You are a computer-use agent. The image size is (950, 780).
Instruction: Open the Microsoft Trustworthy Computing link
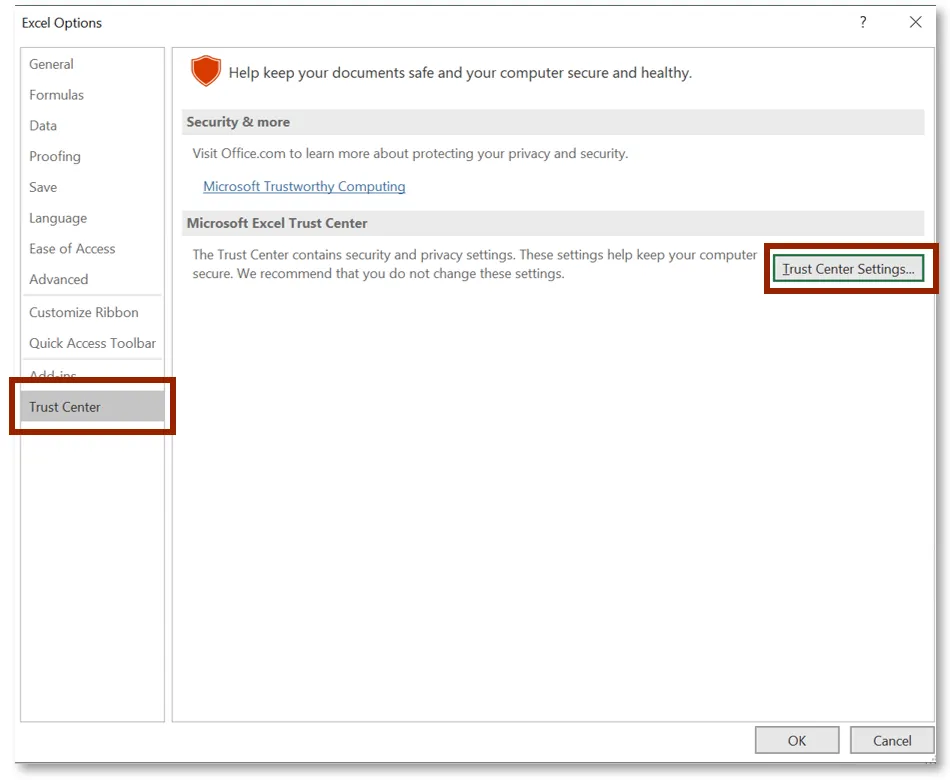coord(304,187)
